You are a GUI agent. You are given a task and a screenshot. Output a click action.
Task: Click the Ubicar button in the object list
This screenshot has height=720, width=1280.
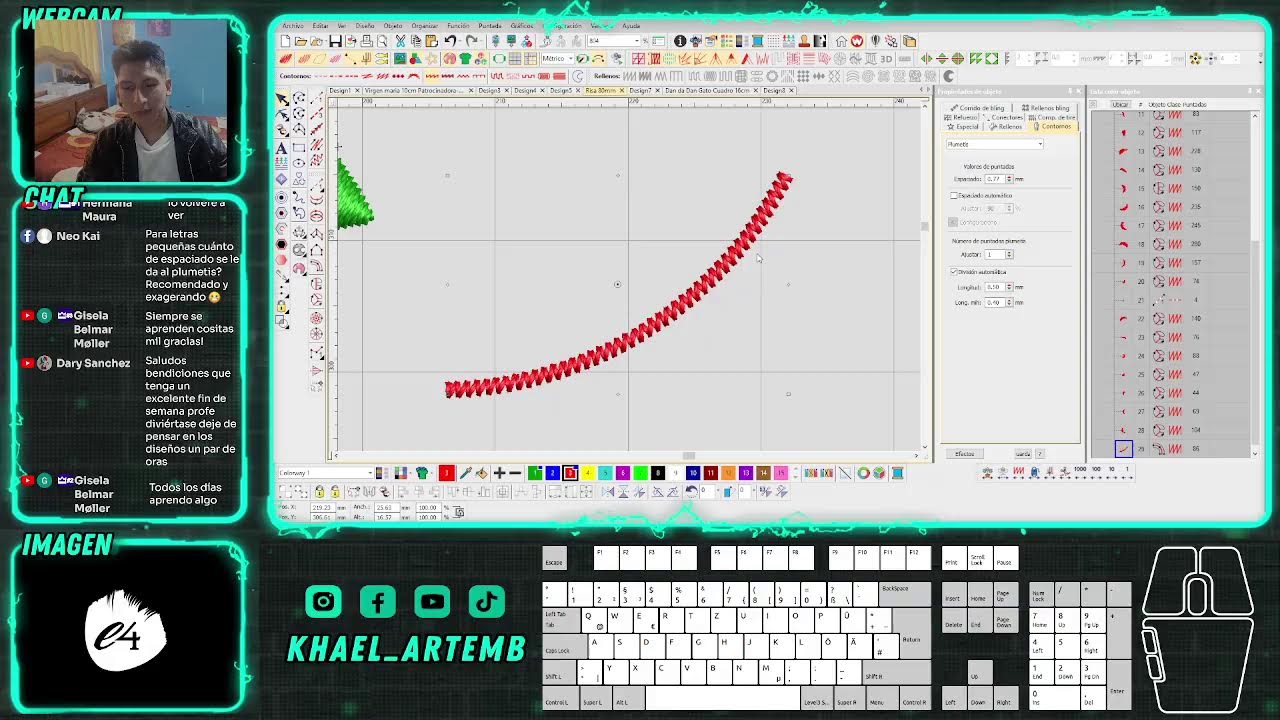[1121, 104]
